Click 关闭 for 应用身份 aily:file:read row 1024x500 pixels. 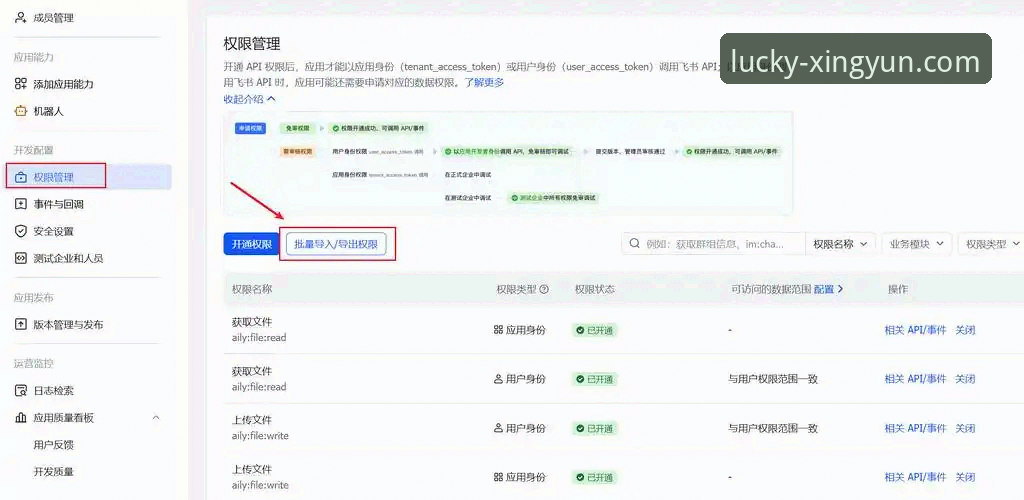click(965, 330)
